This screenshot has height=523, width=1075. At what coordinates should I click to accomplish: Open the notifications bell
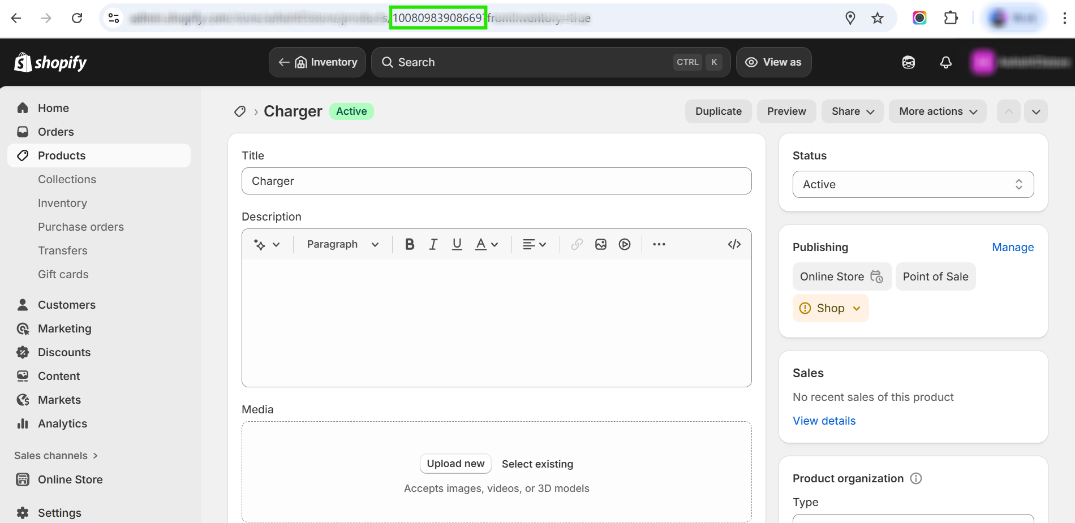pyautogui.click(x=945, y=62)
